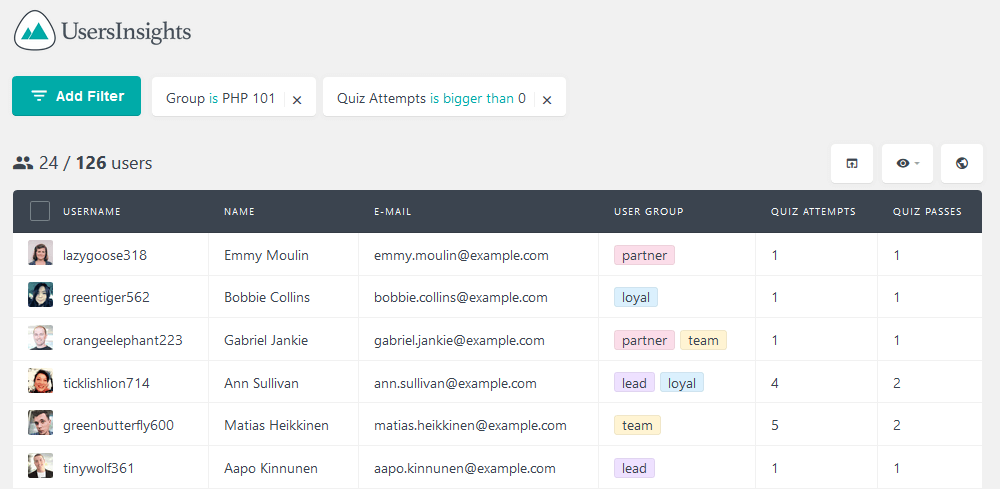Image resolution: width=1000 pixels, height=489 pixels.
Task: Open the eye column visibility dropdown
Action: [x=907, y=163]
